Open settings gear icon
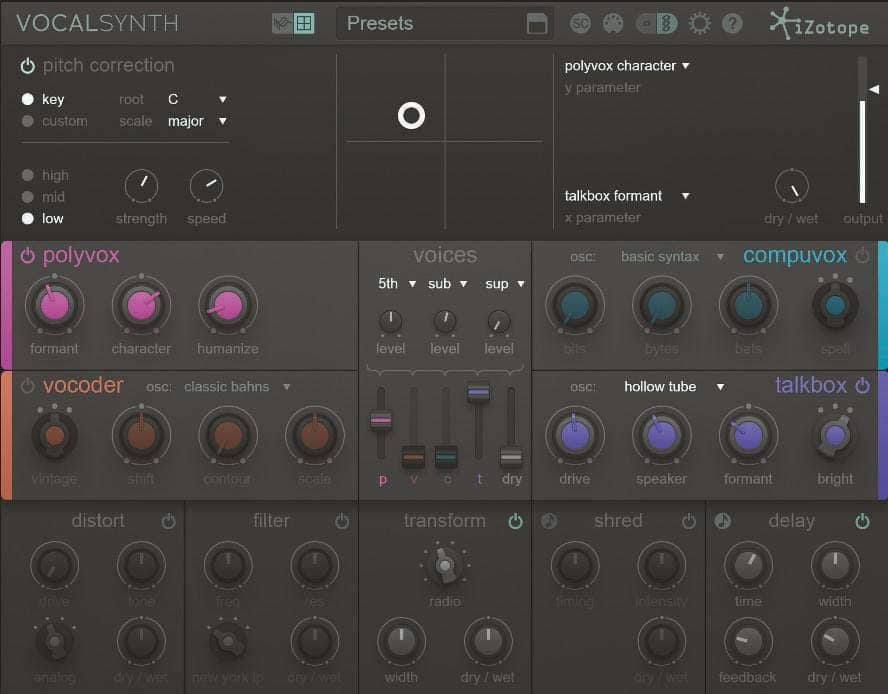 click(x=699, y=24)
